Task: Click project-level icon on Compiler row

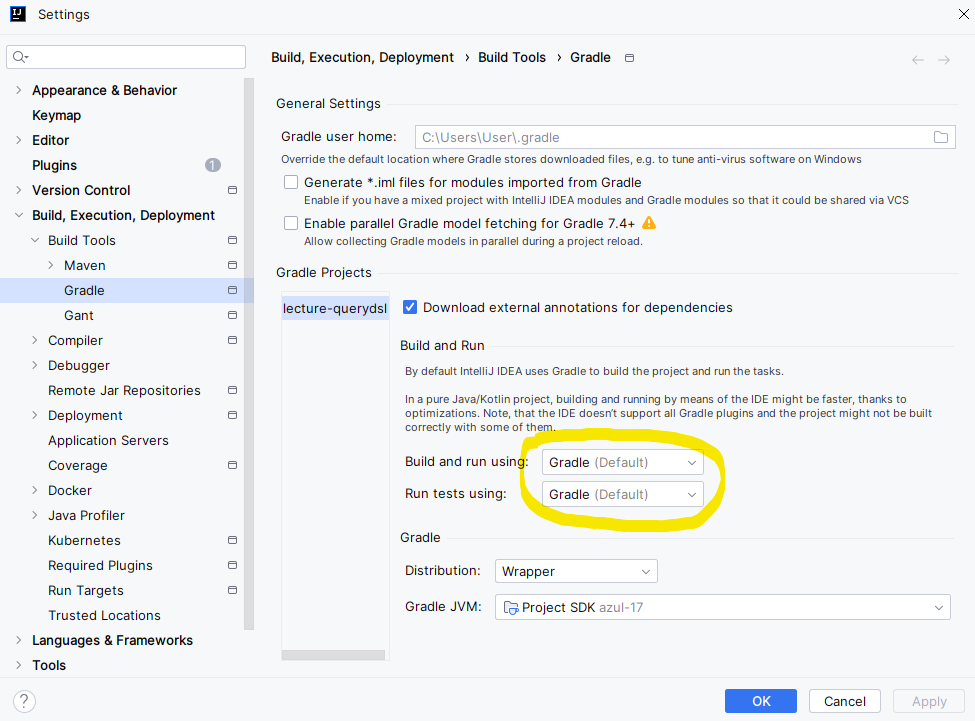Action: coord(233,340)
